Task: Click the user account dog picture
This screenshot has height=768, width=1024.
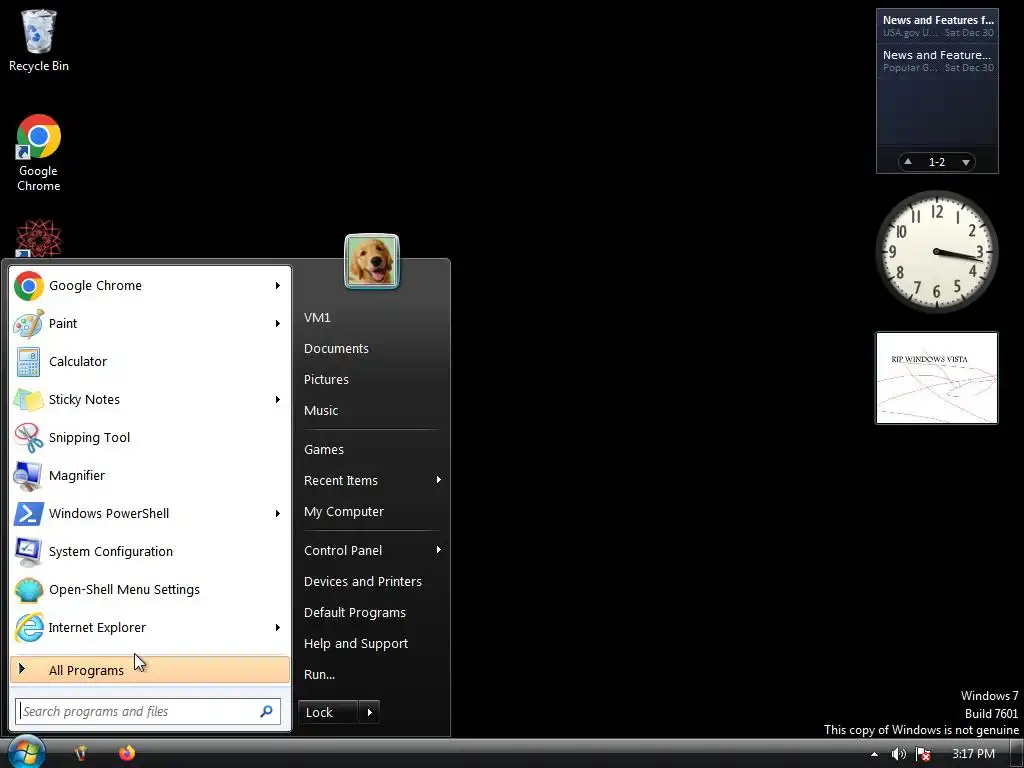Action: point(372,261)
